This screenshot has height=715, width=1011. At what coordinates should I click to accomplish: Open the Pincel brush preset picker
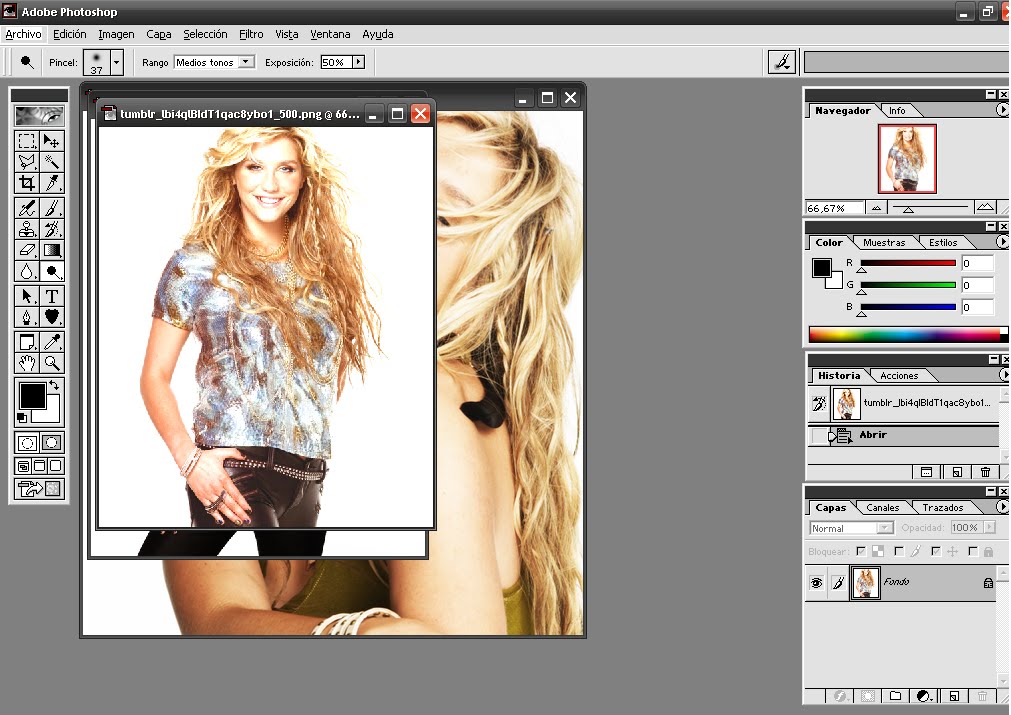pos(116,62)
